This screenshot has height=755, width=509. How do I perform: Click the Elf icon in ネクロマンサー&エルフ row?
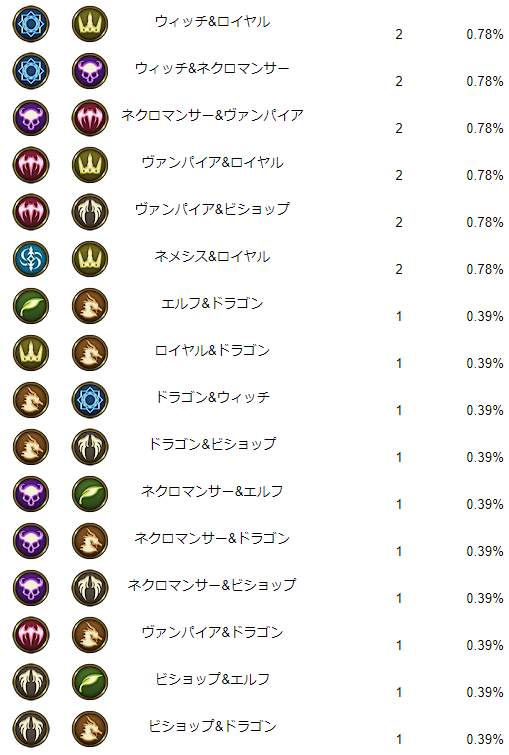pyautogui.click(x=90, y=494)
